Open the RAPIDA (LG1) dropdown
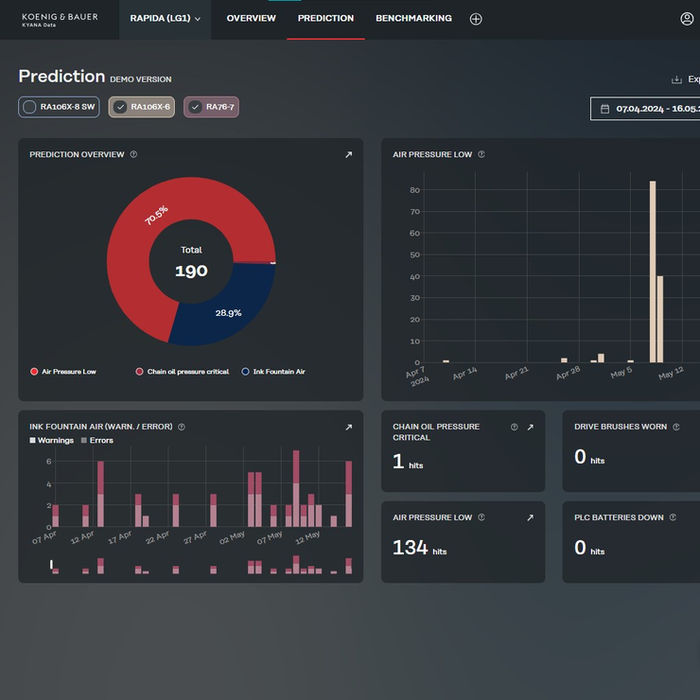 pos(165,19)
